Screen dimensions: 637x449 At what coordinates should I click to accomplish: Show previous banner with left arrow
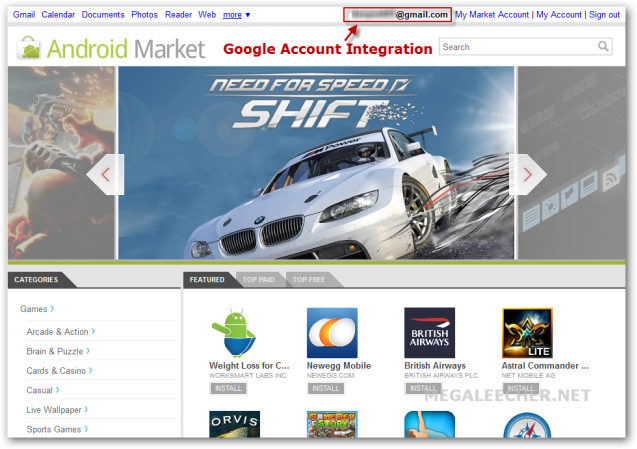[106, 175]
